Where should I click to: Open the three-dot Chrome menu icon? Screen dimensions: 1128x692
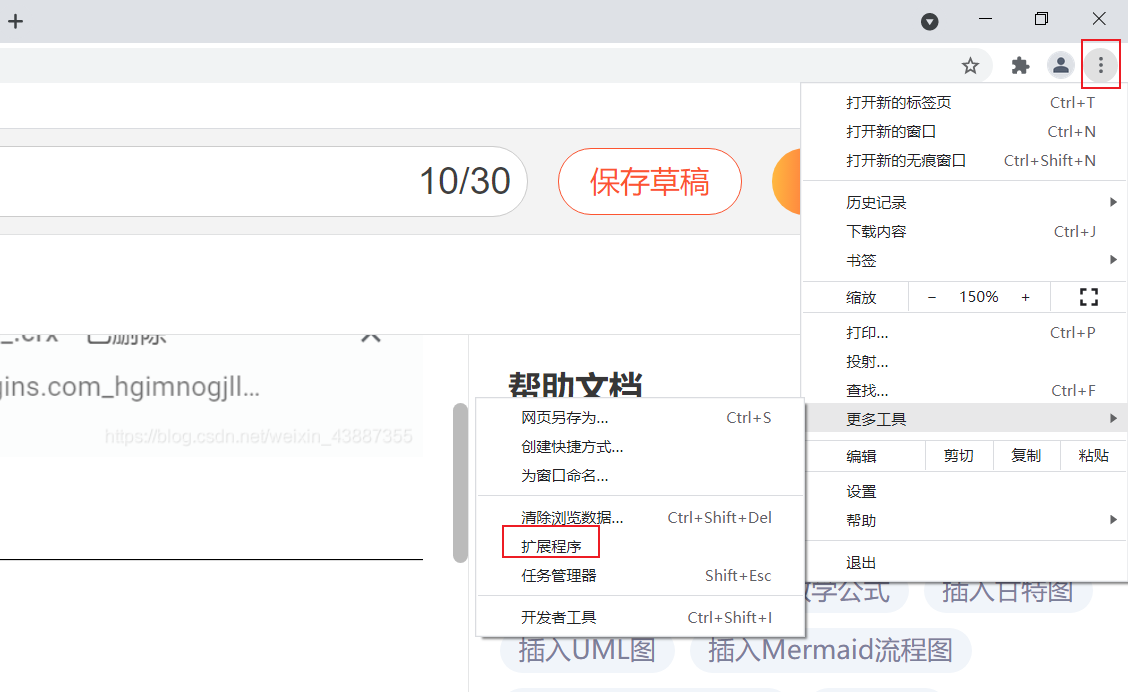click(1101, 65)
